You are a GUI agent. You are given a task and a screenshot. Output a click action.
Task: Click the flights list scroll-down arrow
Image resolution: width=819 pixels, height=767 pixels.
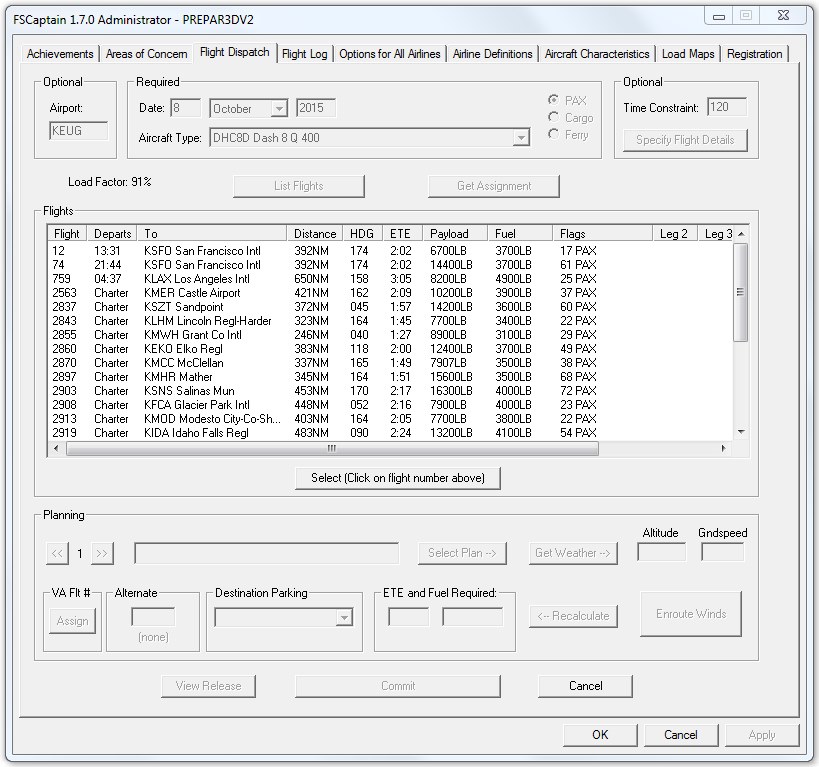coord(741,432)
